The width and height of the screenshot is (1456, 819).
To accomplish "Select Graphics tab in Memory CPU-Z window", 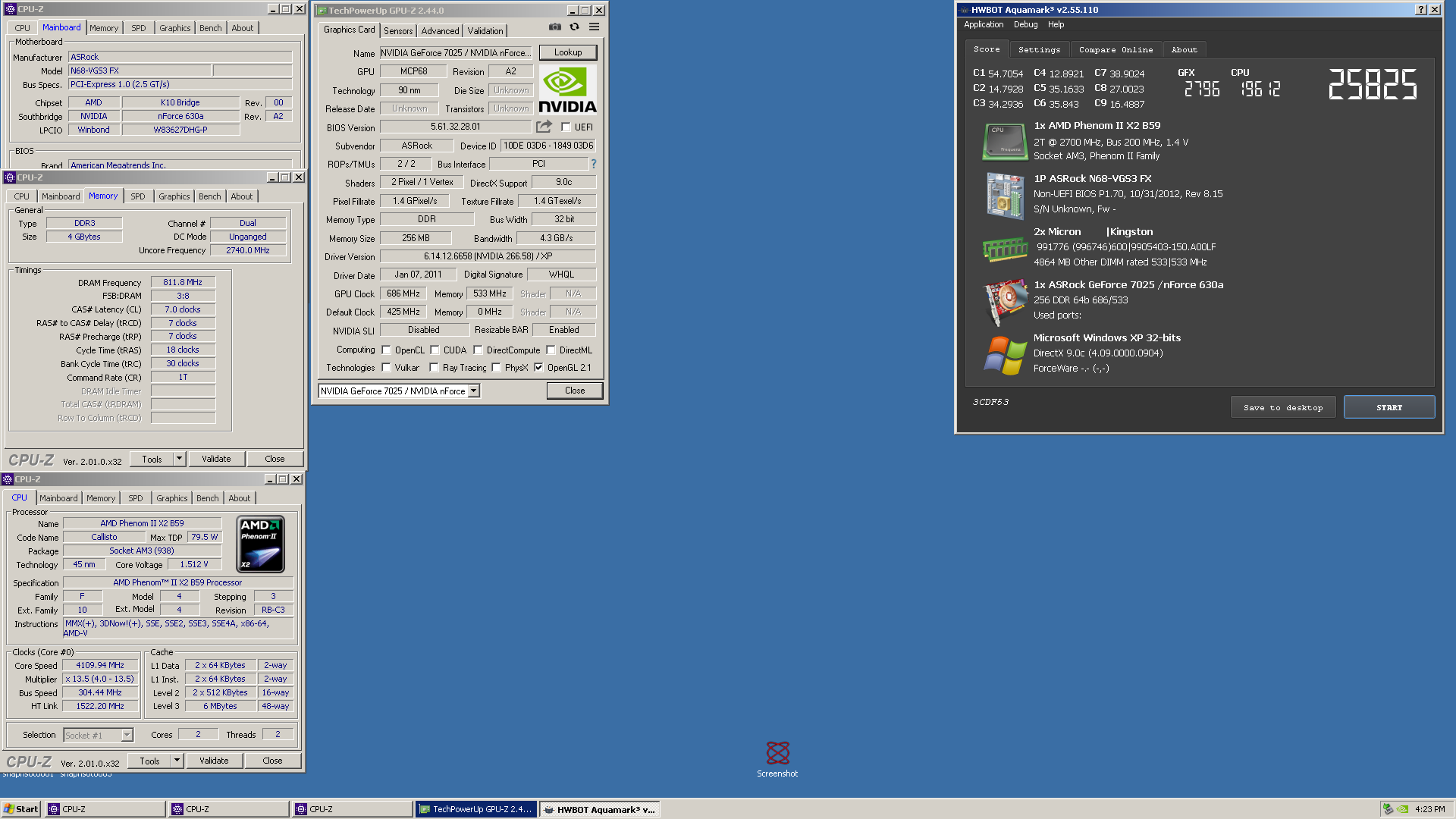I will tap(174, 196).
